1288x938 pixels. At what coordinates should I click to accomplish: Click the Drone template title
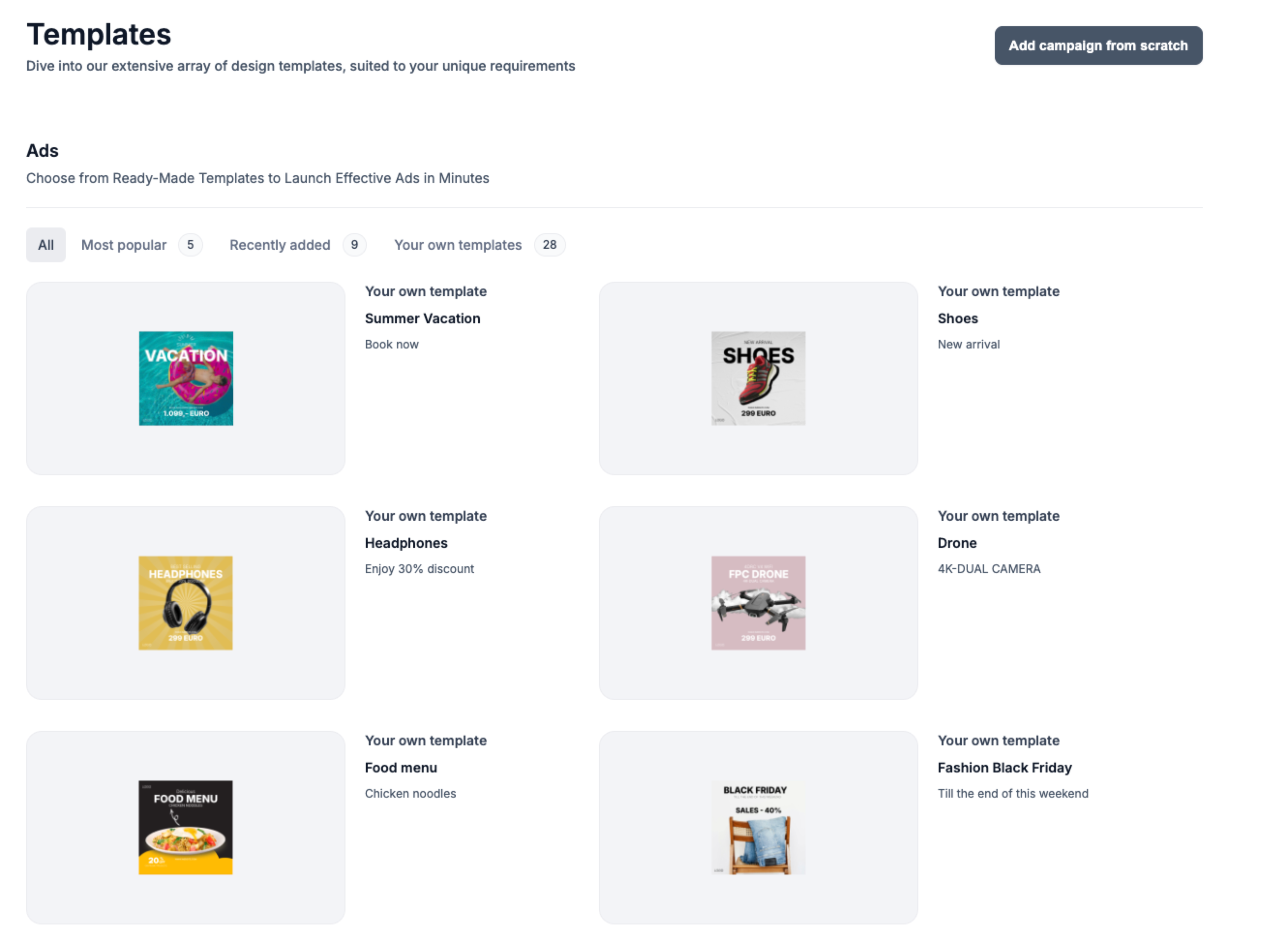957,543
